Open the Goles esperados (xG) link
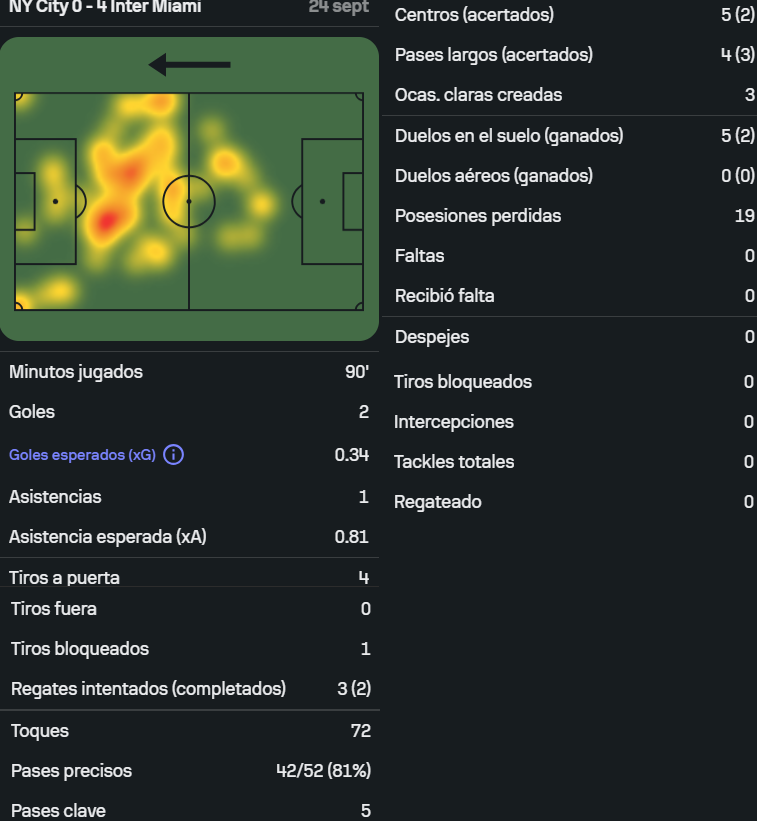Image resolution: width=757 pixels, height=821 pixels. pyautogui.click(x=82, y=454)
